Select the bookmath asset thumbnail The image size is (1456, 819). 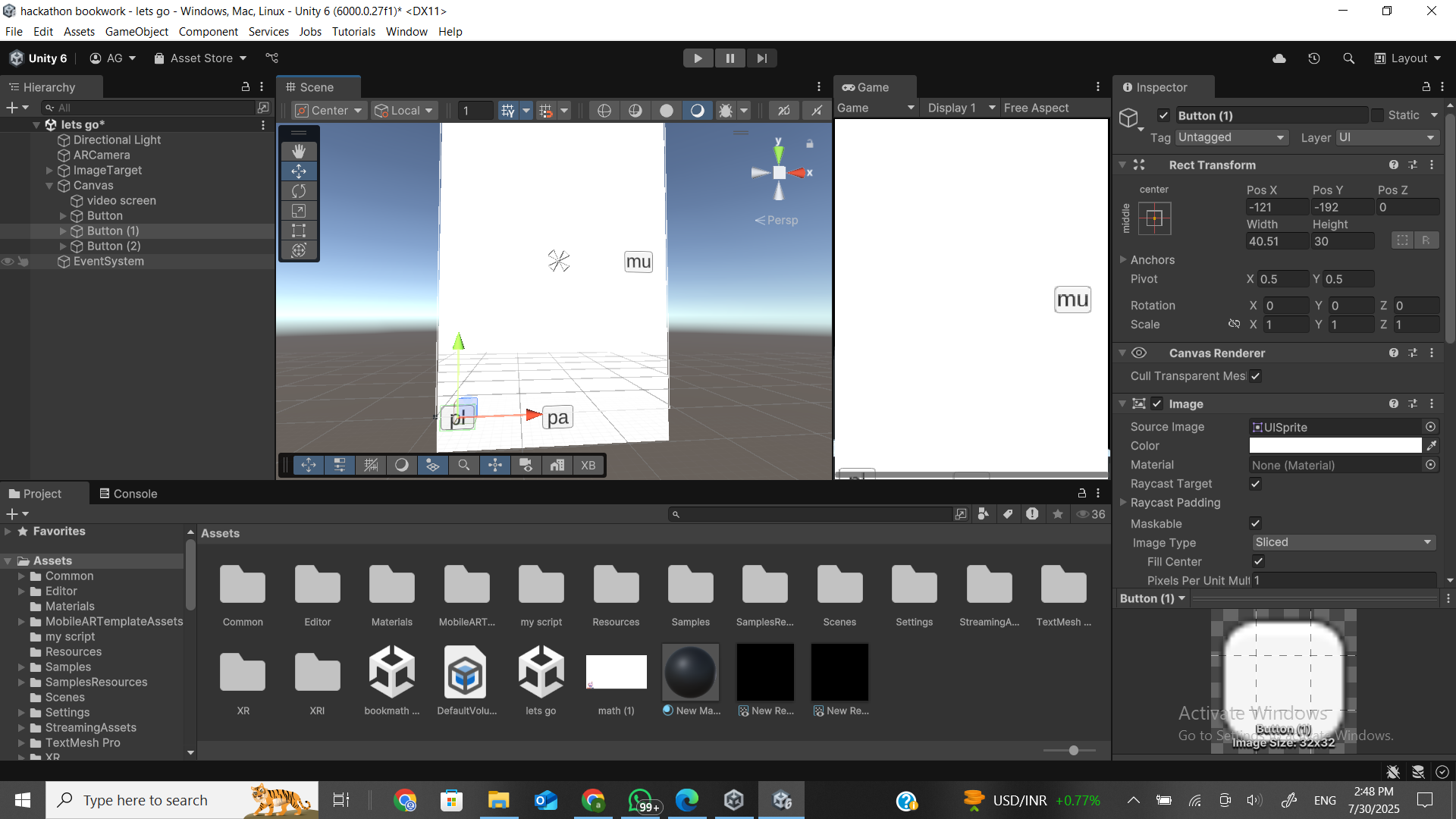pos(391,672)
